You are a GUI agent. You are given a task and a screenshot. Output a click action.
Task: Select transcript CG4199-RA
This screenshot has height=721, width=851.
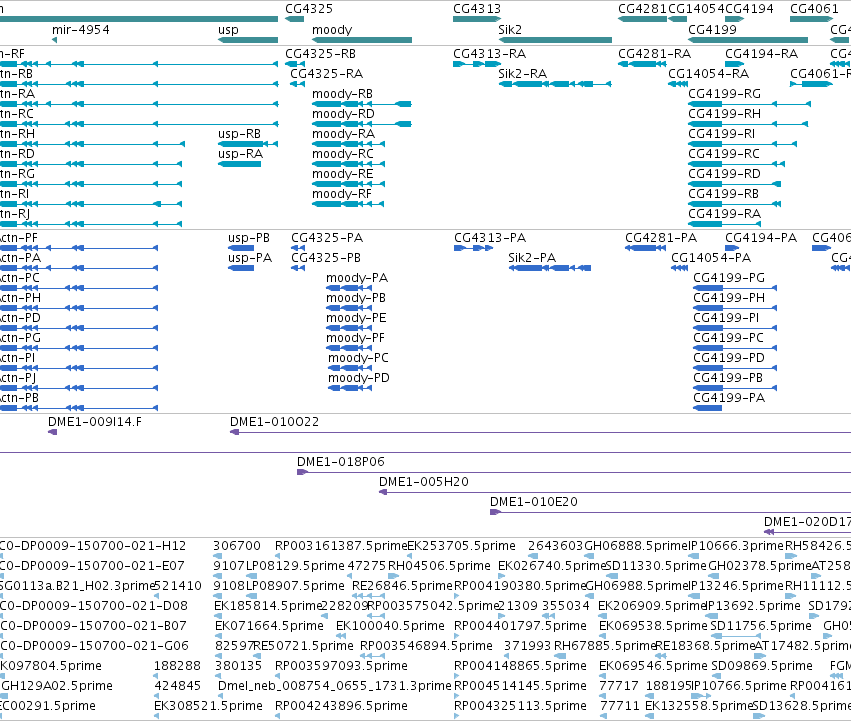tap(725, 224)
